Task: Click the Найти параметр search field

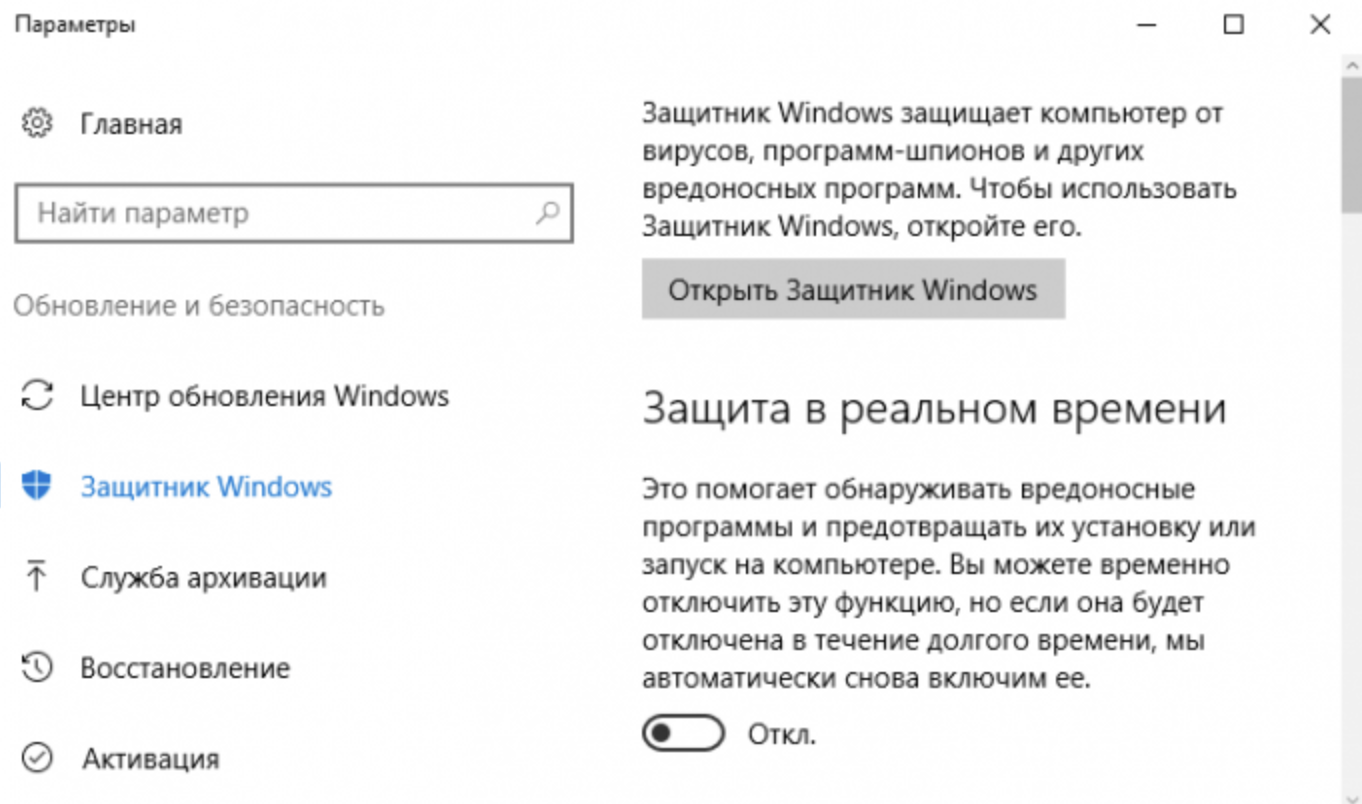Action: coord(280,213)
